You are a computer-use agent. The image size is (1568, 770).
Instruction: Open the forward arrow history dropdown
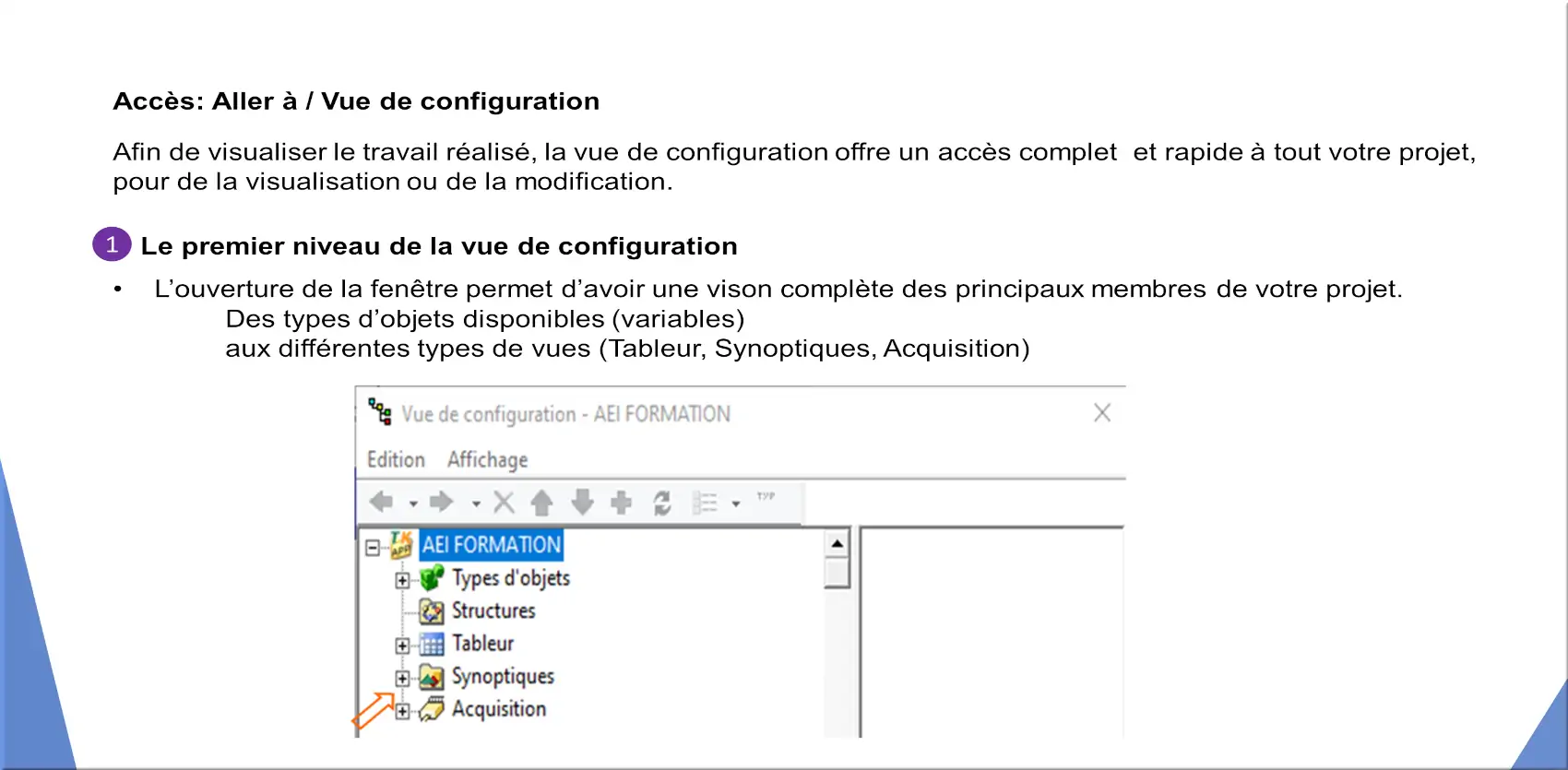(476, 503)
